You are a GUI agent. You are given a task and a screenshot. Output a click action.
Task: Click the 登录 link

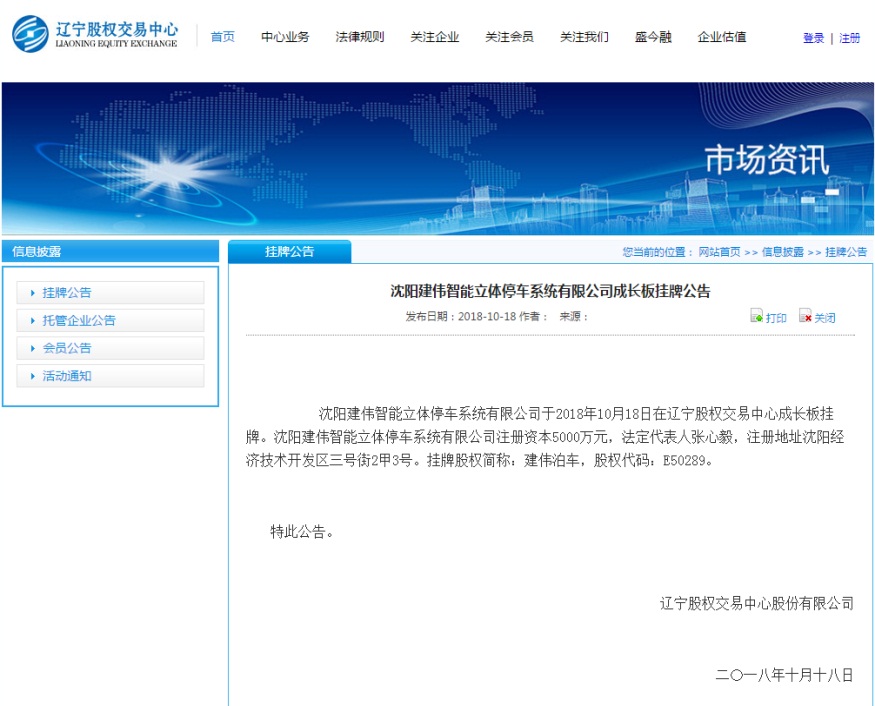click(x=814, y=38)
